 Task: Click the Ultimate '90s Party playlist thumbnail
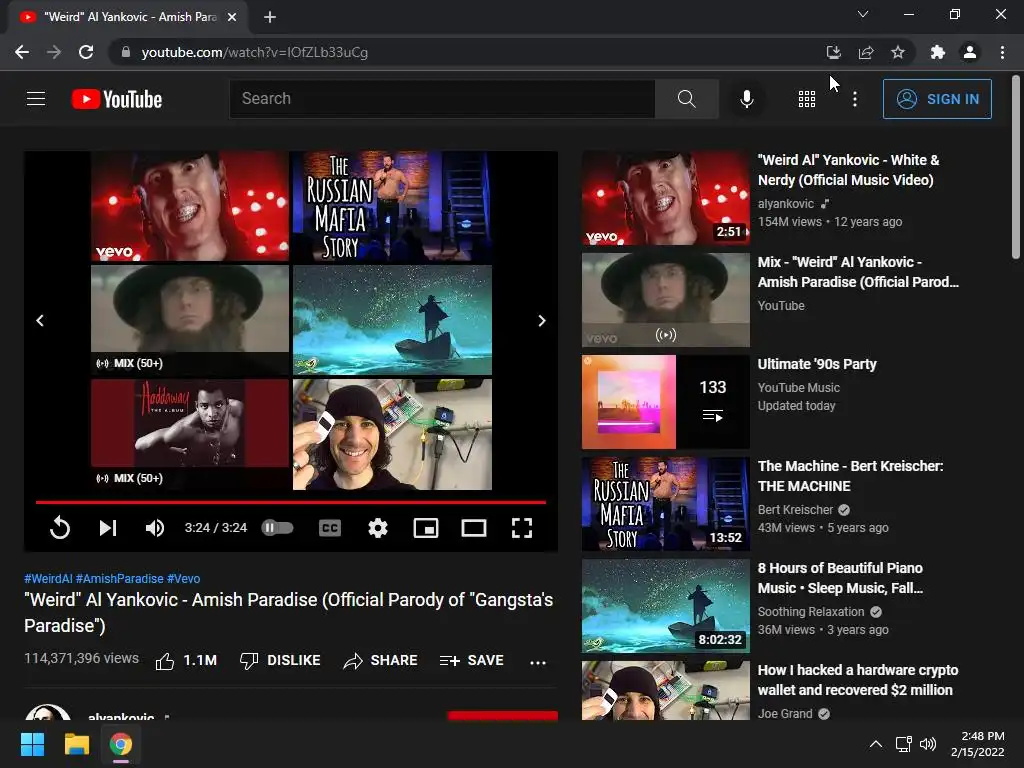[x=665, y=402]
